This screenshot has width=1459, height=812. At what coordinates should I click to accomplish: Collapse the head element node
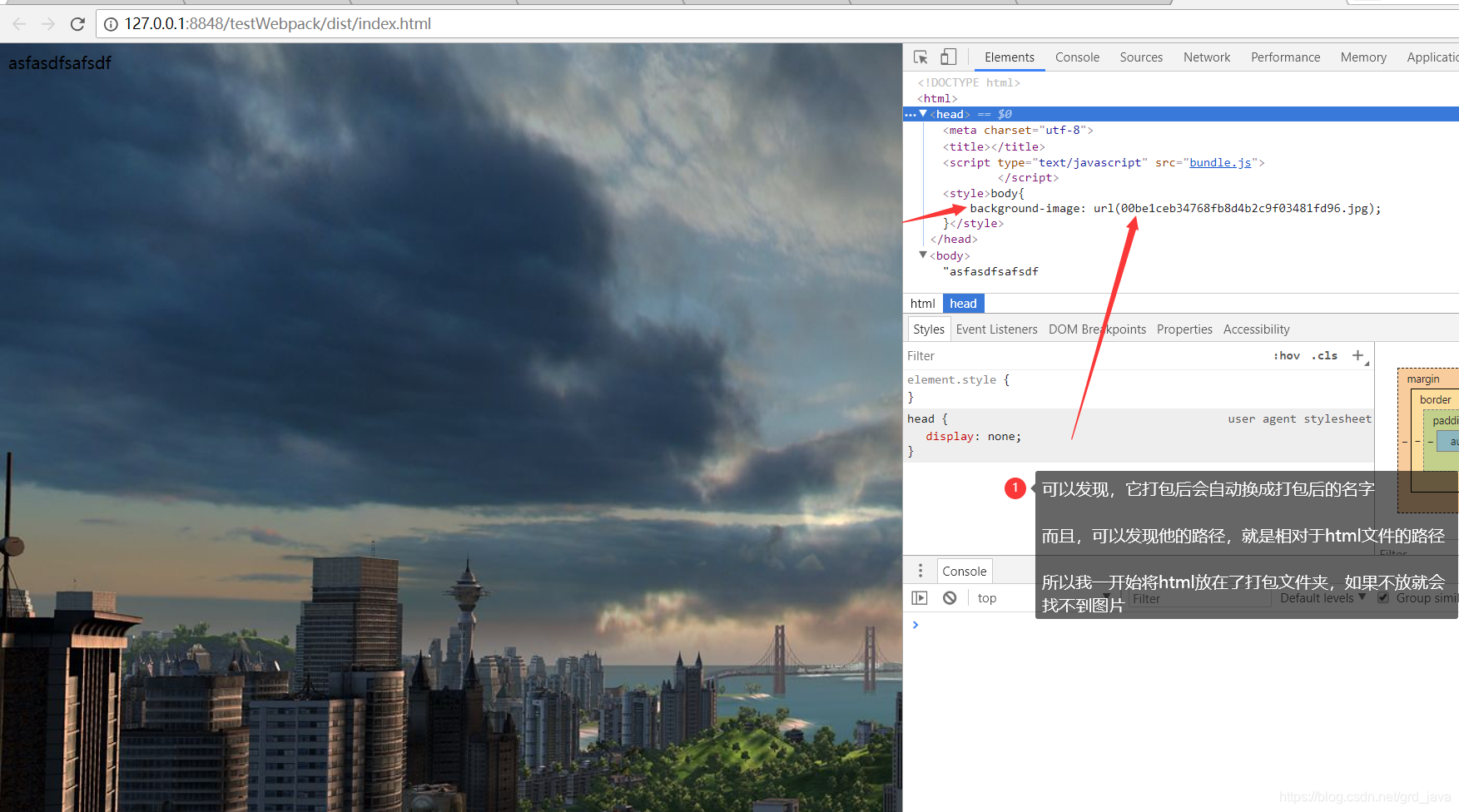pos(923,114)
